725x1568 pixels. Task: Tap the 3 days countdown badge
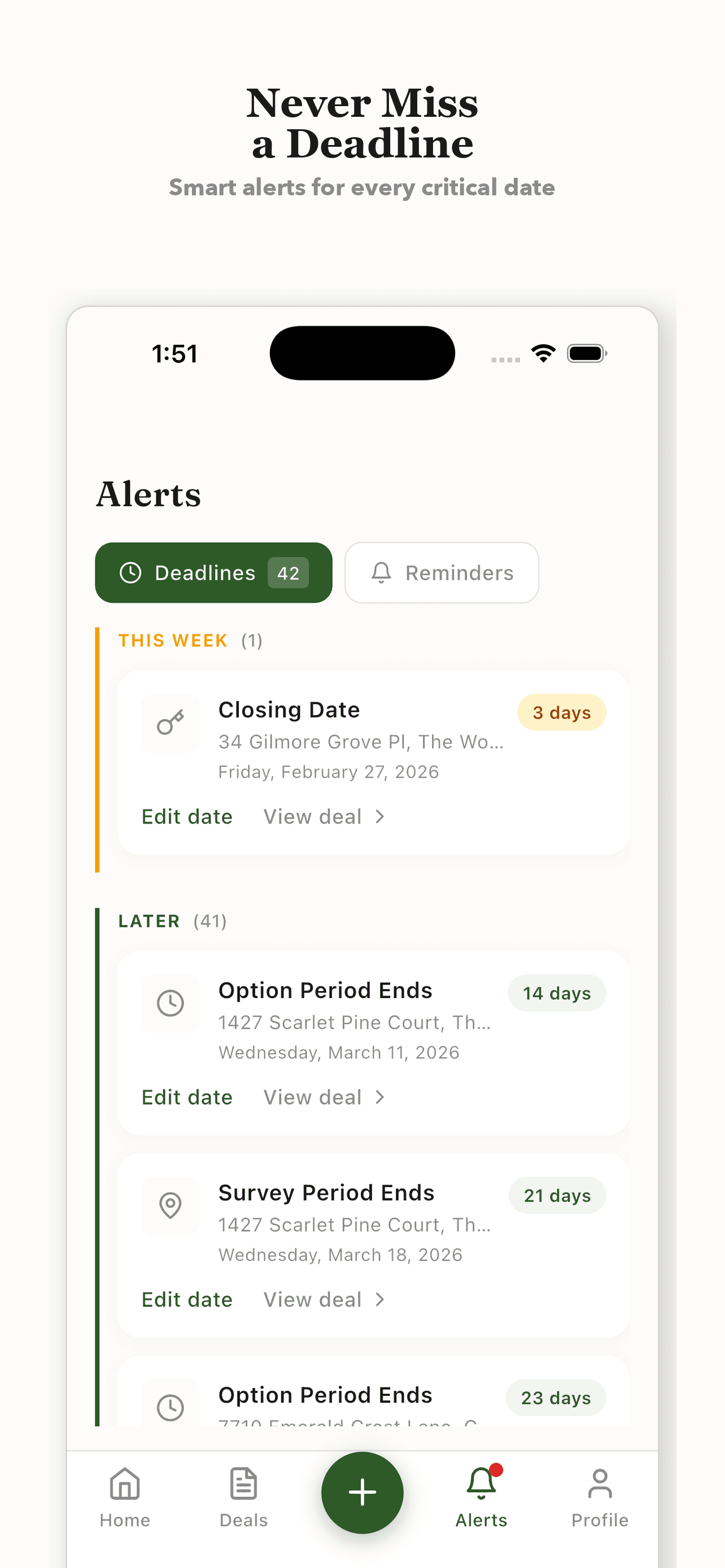pyautogui.click(x=561, y=712)
